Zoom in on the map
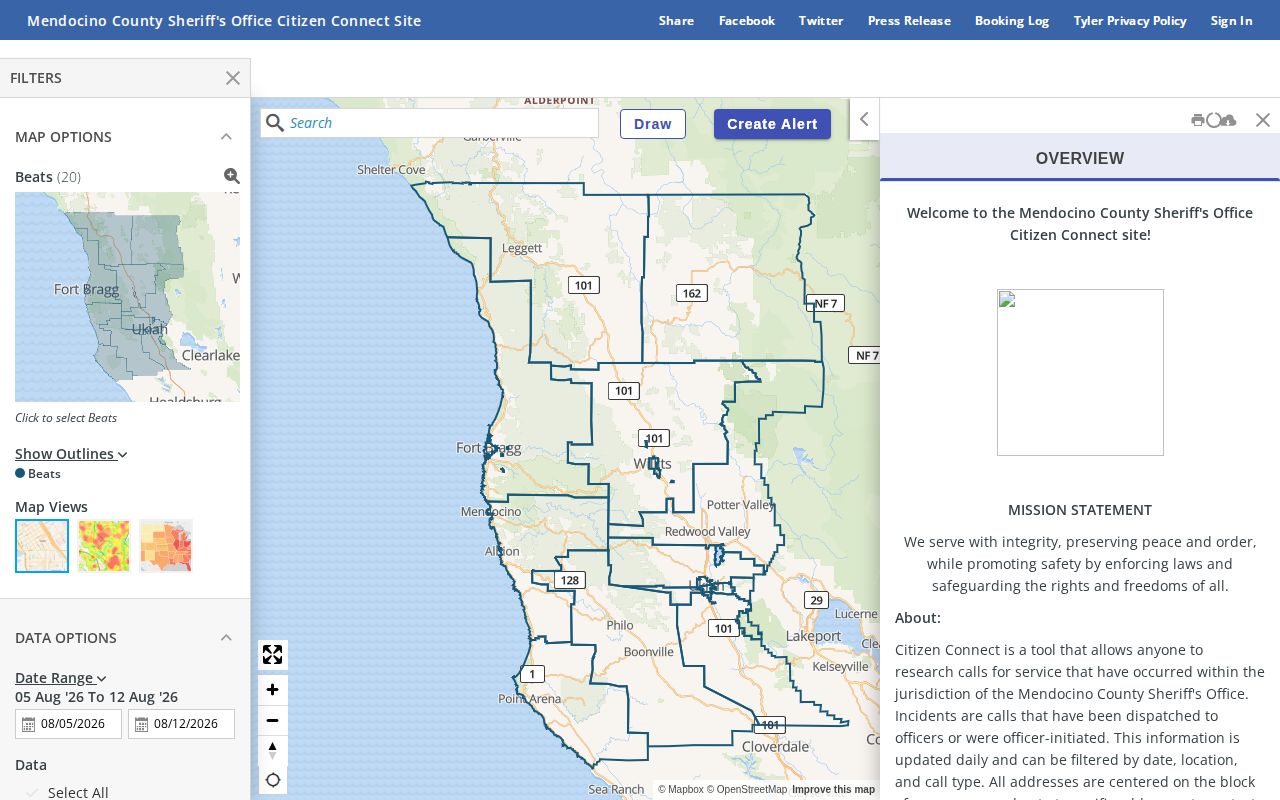This screenshot has height=800, width=1280. (272, 690)
